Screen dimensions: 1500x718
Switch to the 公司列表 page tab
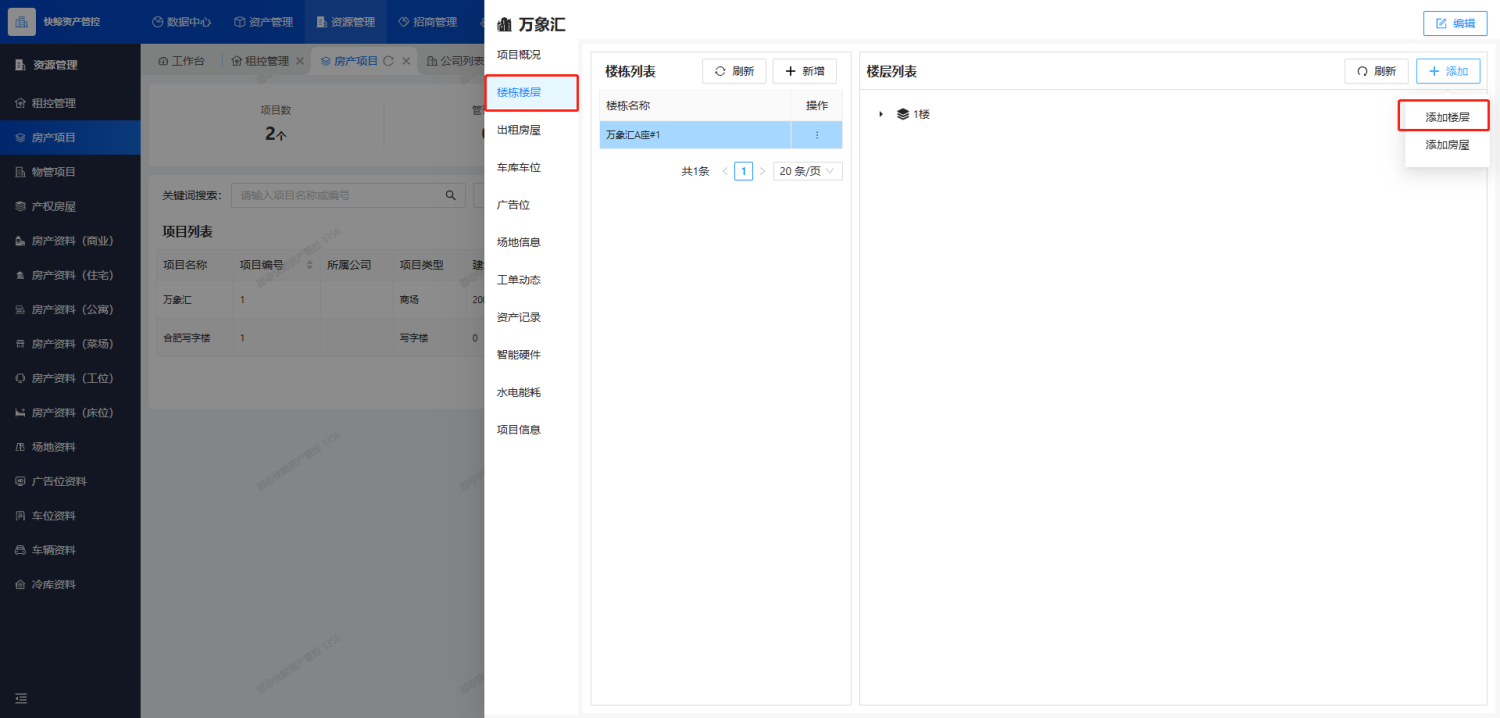[x=456, y=61]
